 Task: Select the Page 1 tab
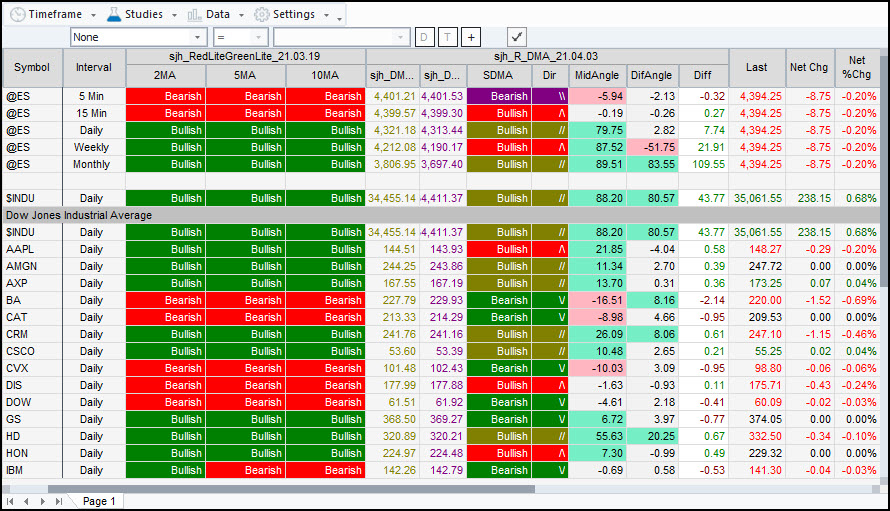click(x=99, y=501)
